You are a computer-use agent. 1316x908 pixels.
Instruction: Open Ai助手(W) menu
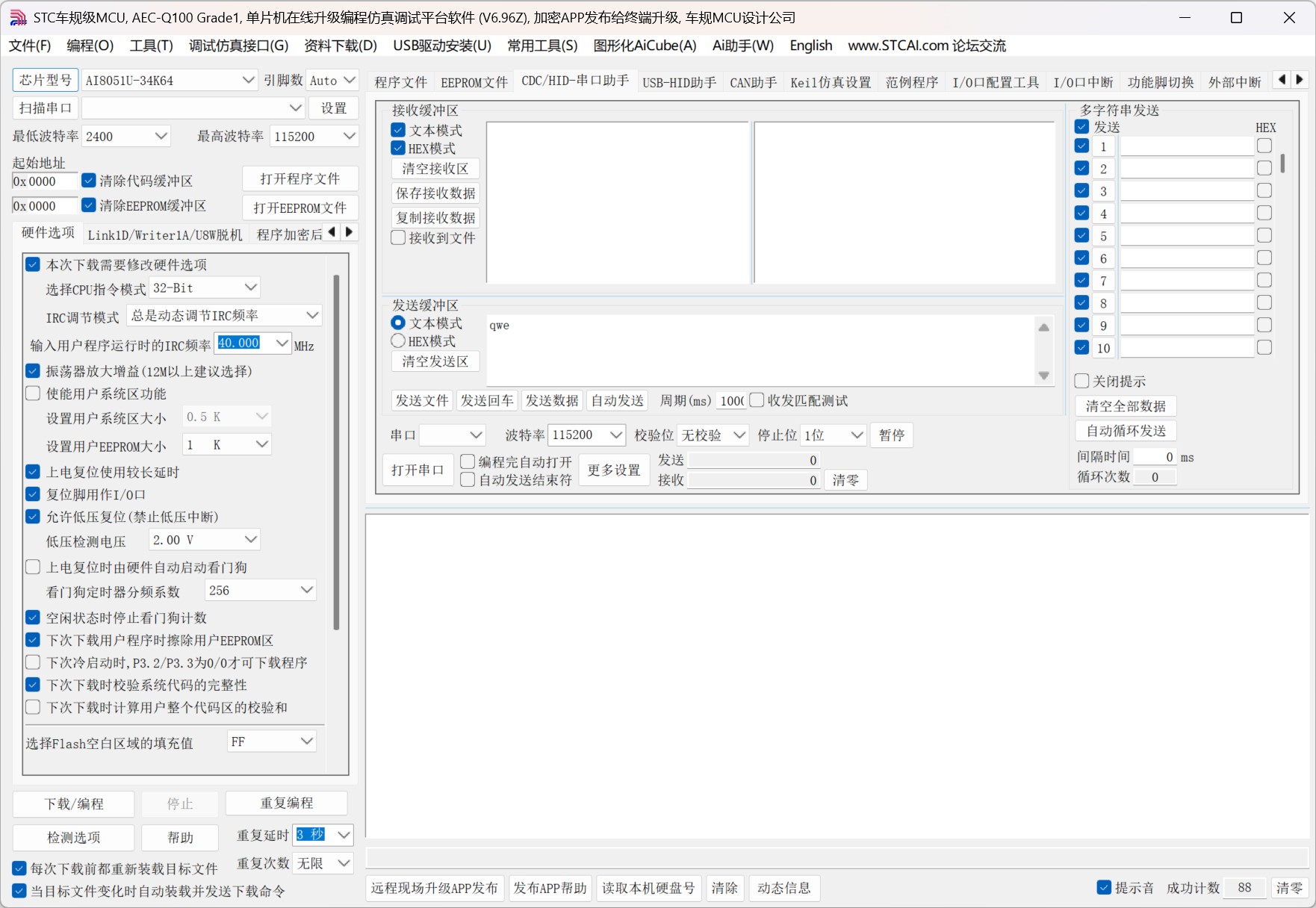click(x=742, y=46)
